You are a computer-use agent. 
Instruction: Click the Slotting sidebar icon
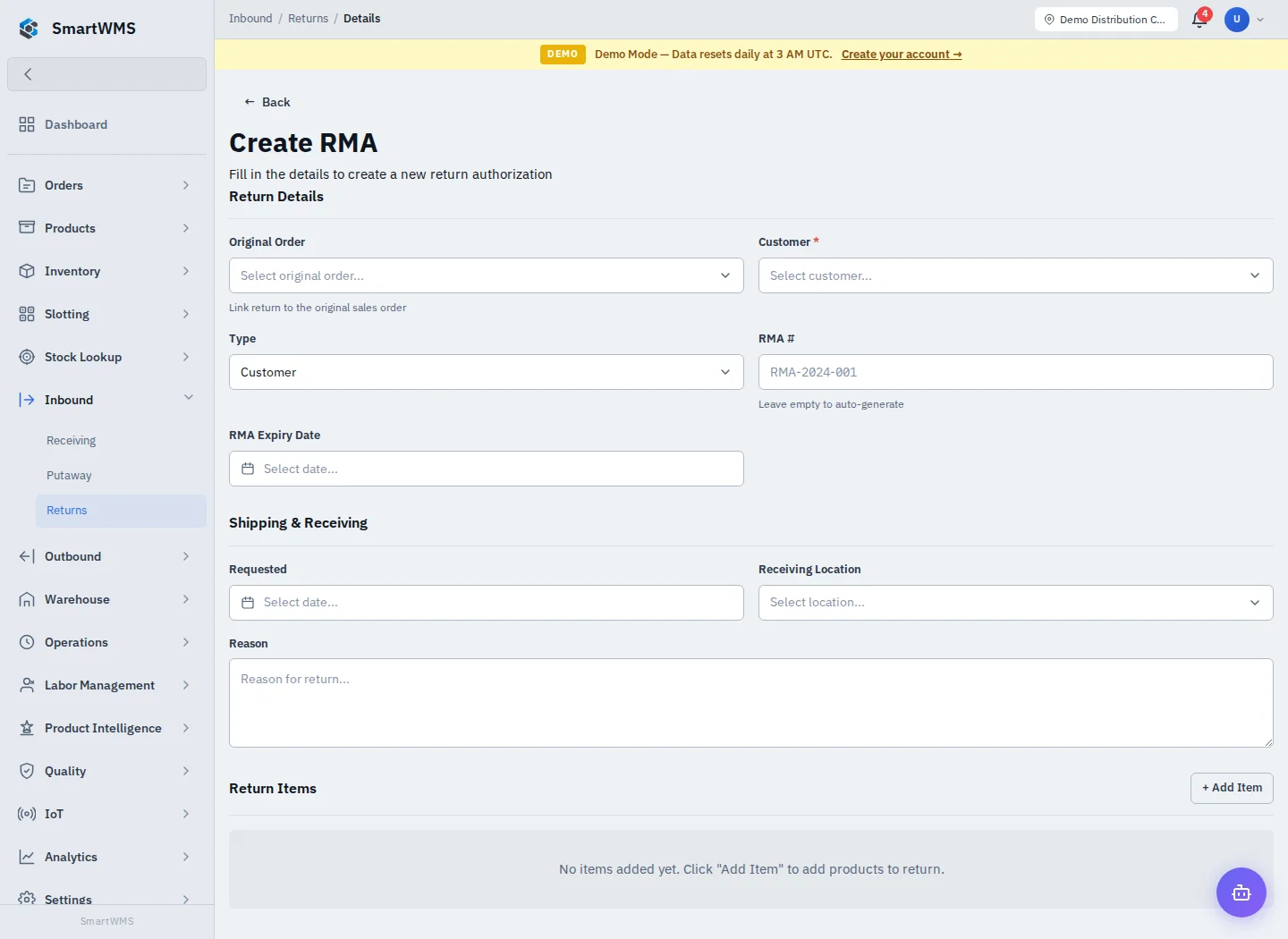click(x=27, y=314)
